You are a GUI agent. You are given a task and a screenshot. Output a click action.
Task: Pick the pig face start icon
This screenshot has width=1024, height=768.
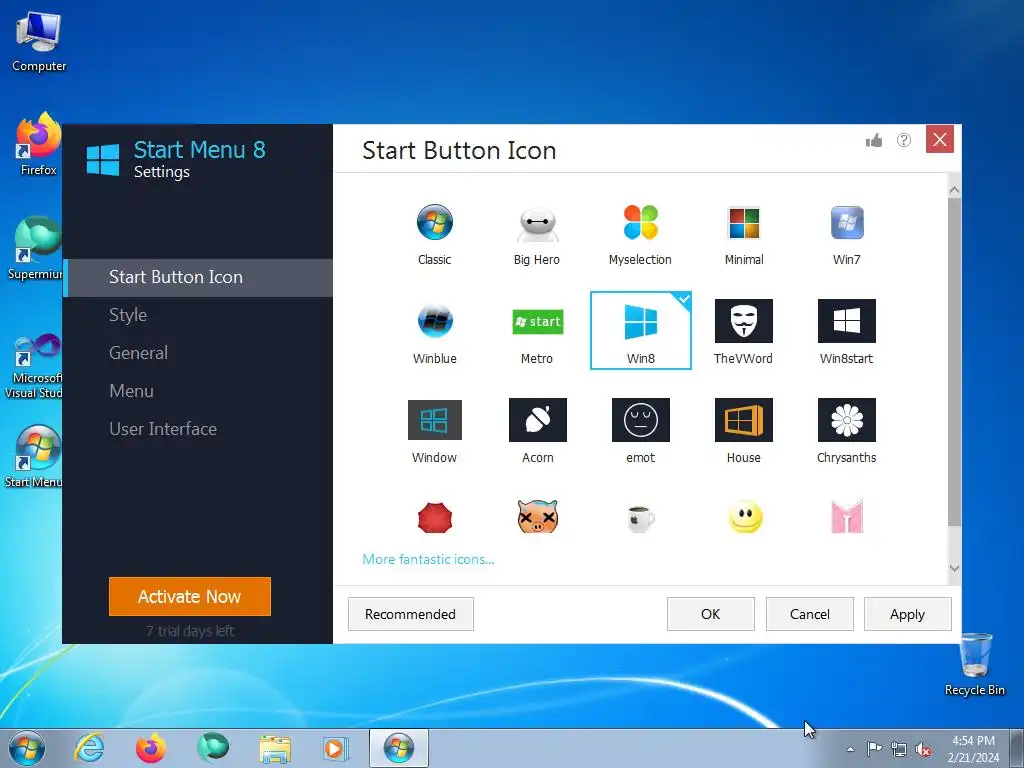537,517
